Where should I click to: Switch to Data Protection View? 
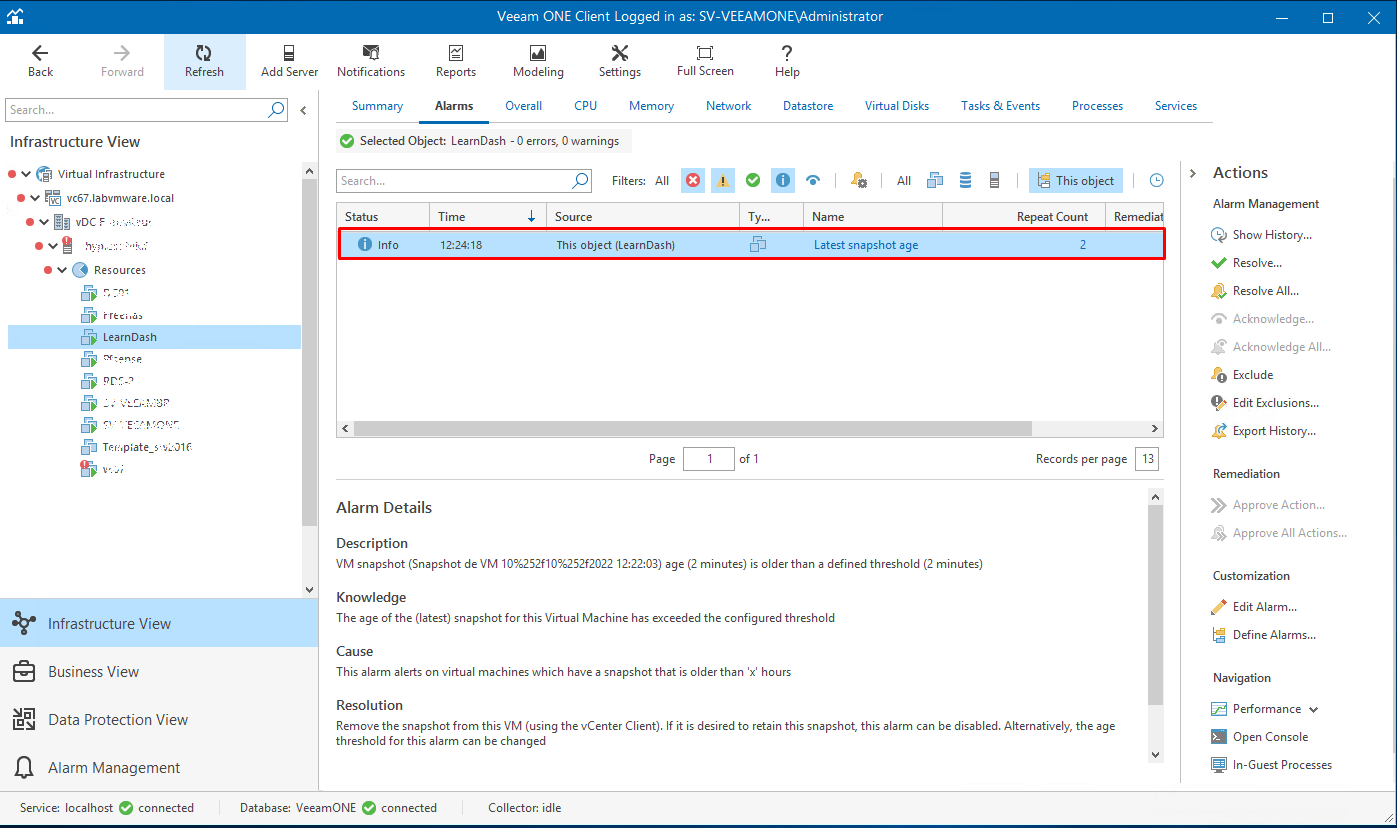[x=159, y=720]
